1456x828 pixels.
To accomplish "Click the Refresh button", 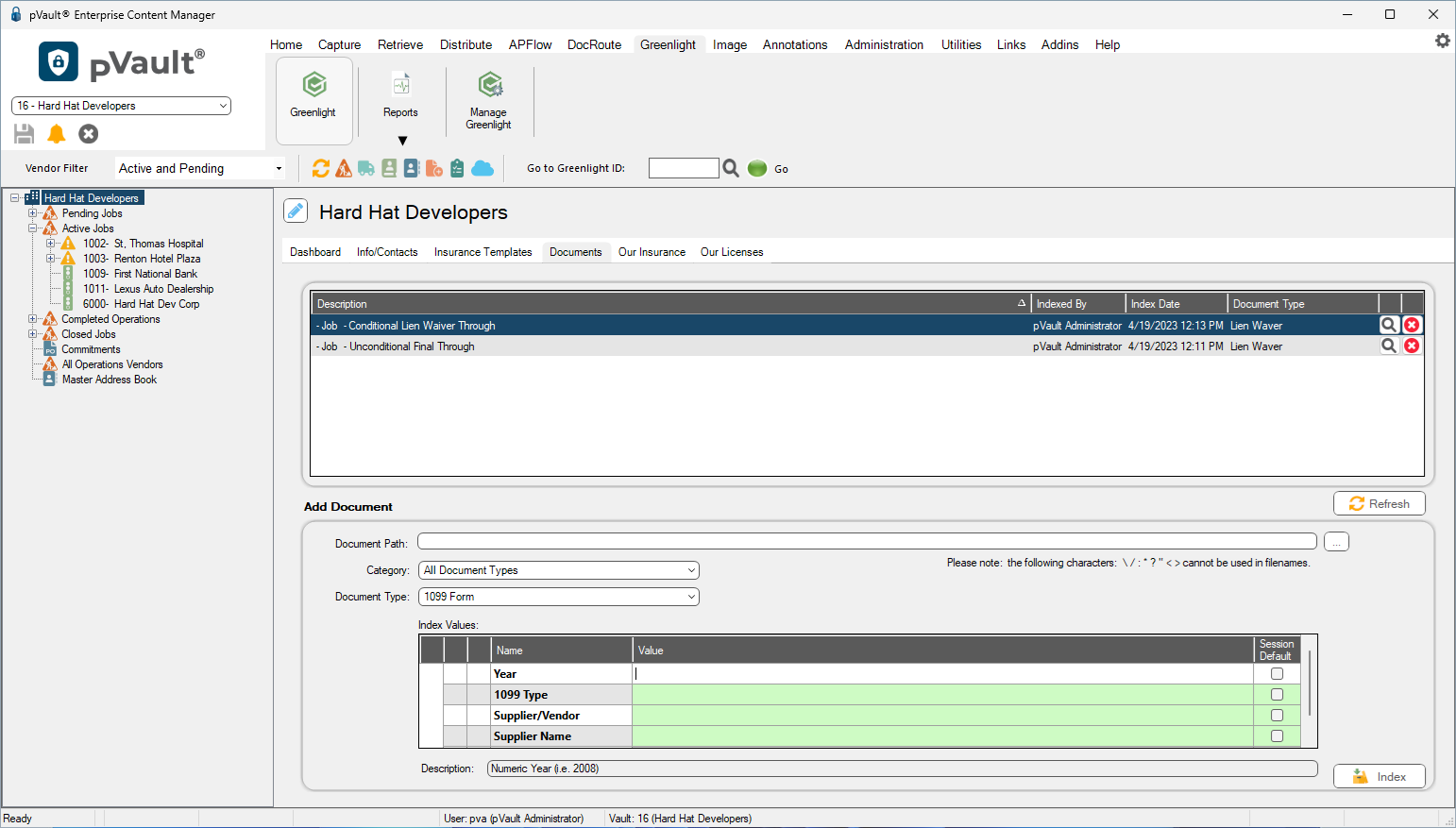I will pyautogui.click(x=1380, y=503).
